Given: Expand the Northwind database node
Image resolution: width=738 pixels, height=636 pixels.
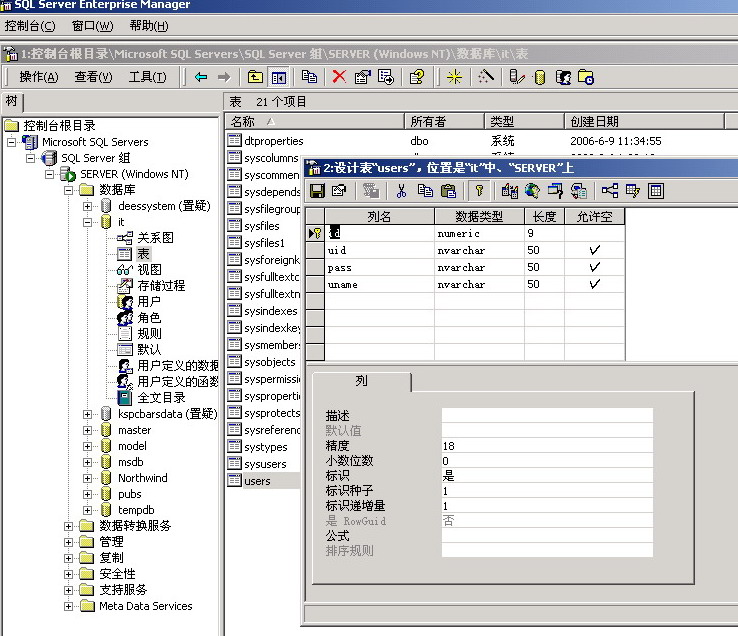Looking at the screenshot, I should click(x=88, y=478).
